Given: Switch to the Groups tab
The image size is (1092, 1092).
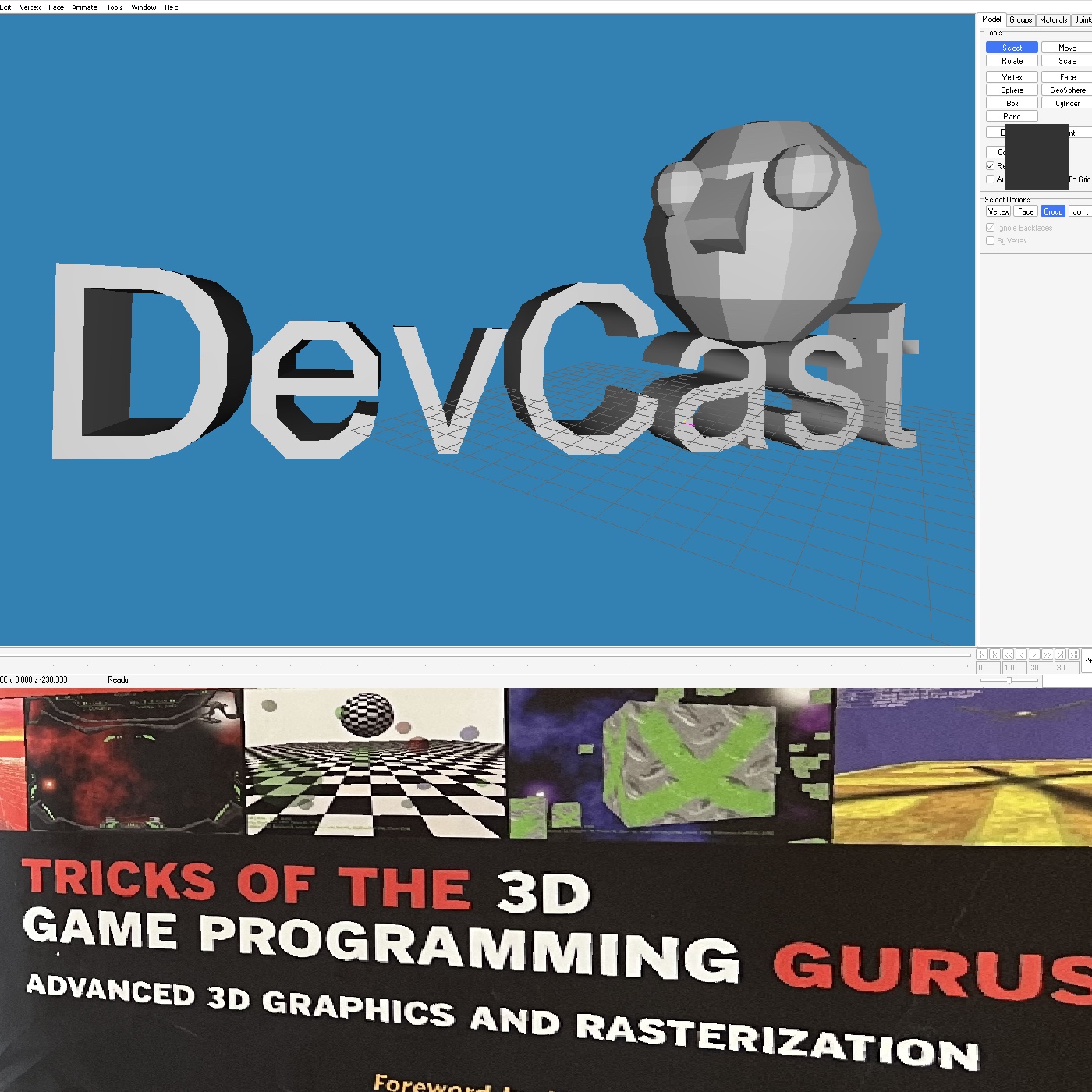Looking at the screenshot, I should click(x=1020, y=19).
